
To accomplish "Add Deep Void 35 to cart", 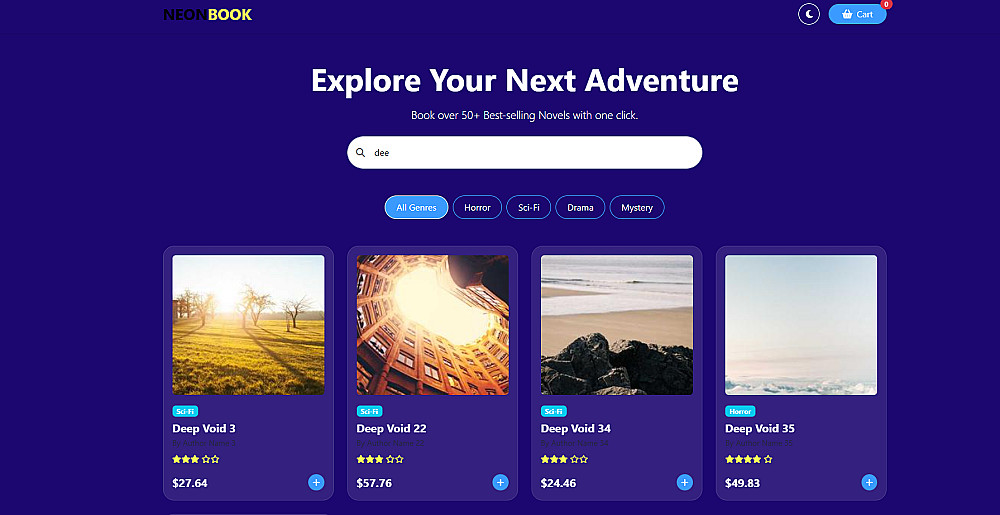I will tap(869, 482).
